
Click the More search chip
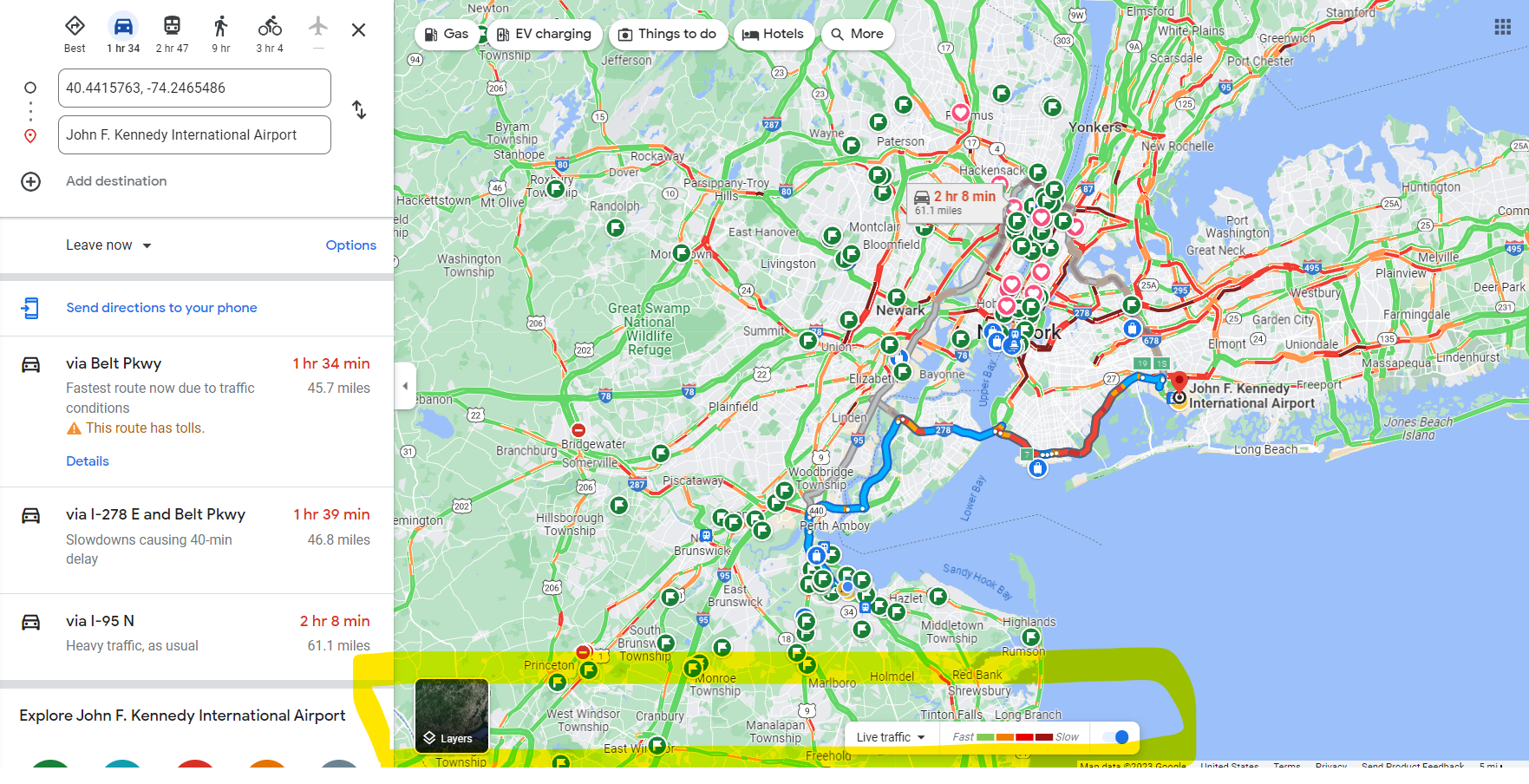[858, 34]
